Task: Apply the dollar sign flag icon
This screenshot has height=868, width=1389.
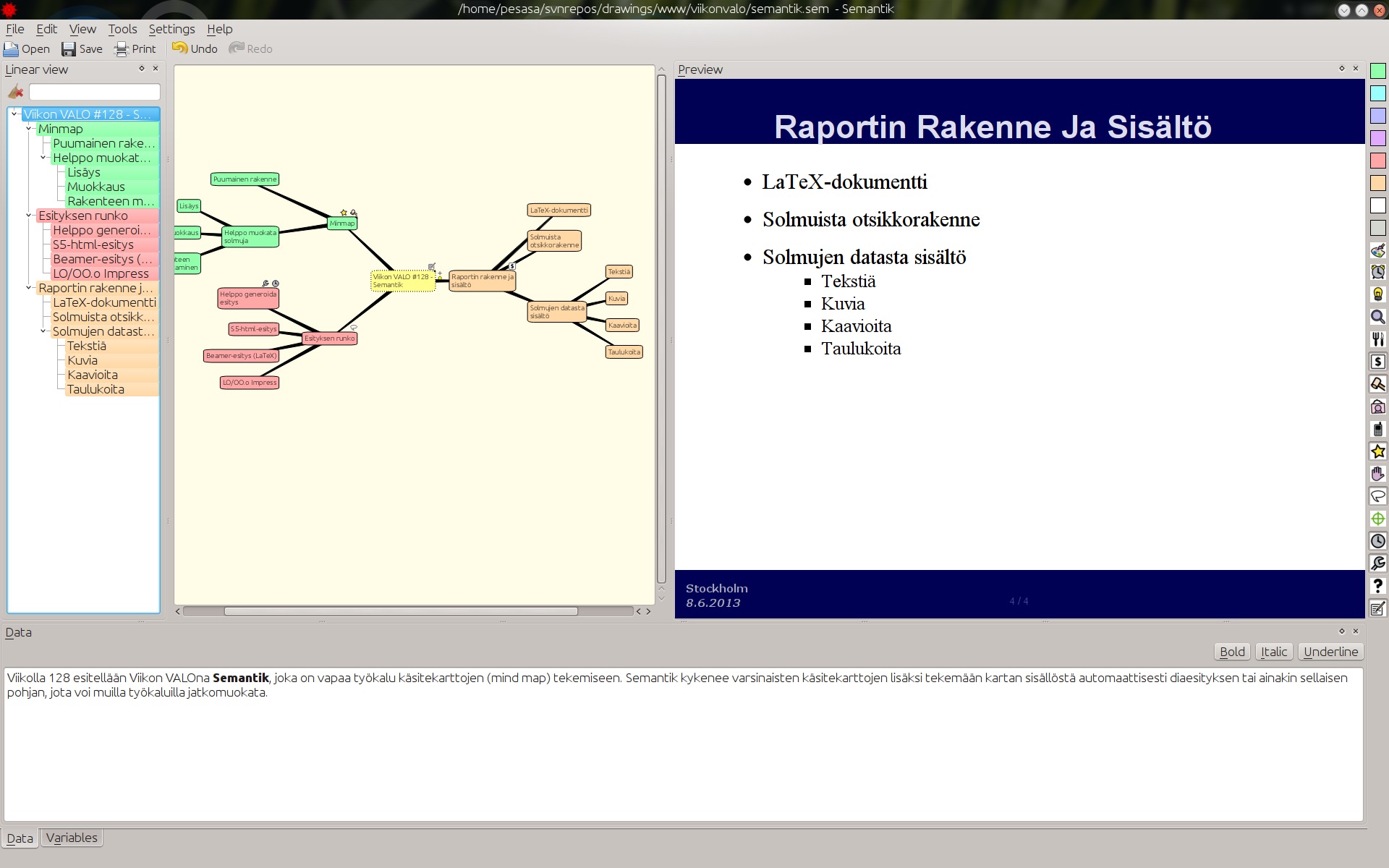Action: click(x=1377, y=362)
